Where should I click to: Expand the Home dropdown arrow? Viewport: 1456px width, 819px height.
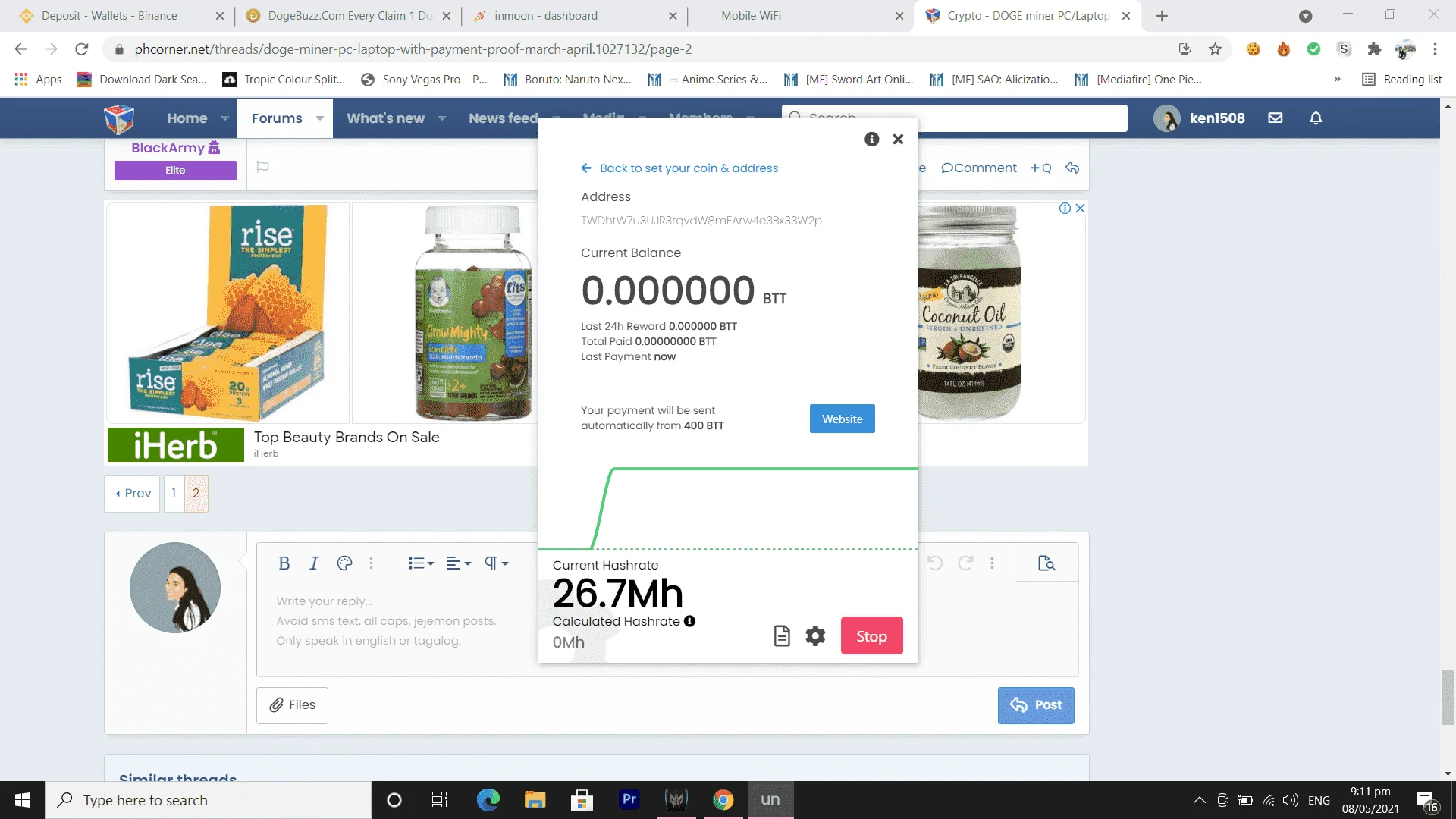click(225, 118)
